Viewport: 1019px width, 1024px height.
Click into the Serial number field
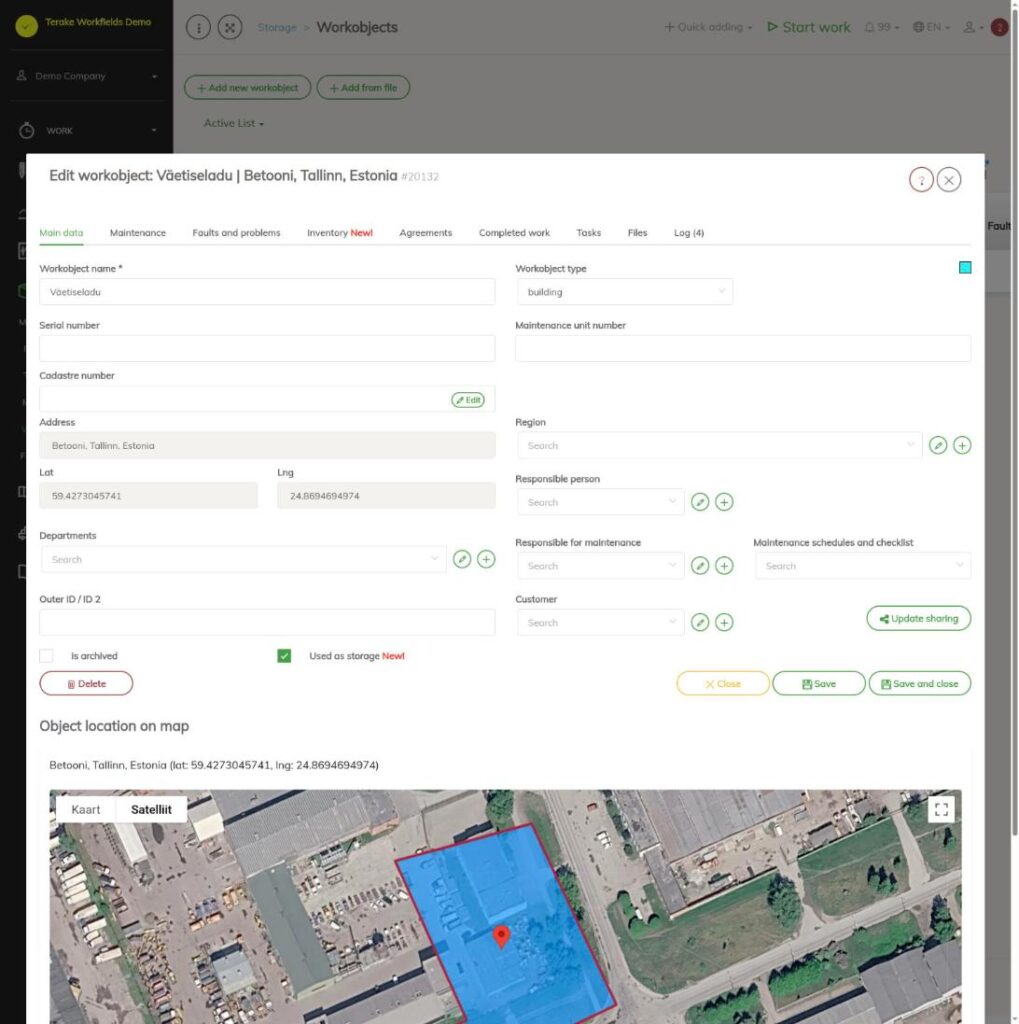[267, 348]
